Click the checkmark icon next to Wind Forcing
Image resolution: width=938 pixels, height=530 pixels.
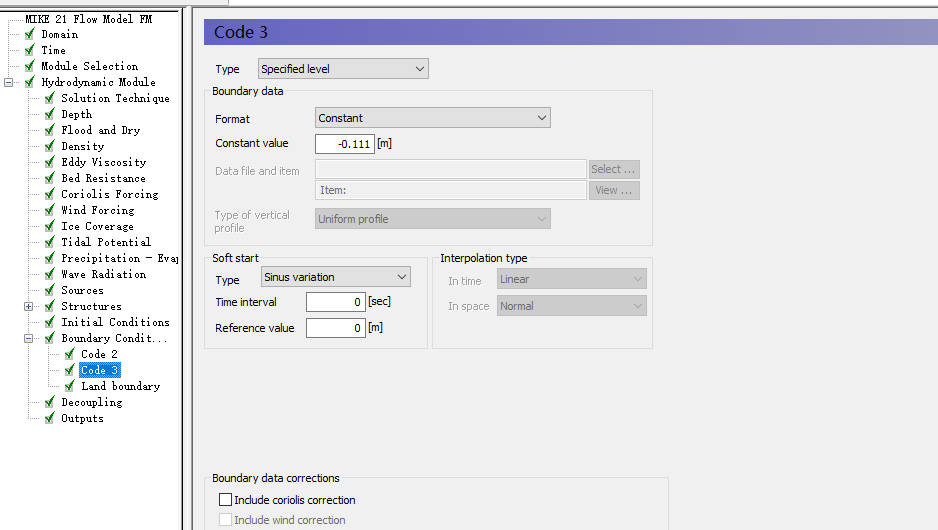point(50,210)
